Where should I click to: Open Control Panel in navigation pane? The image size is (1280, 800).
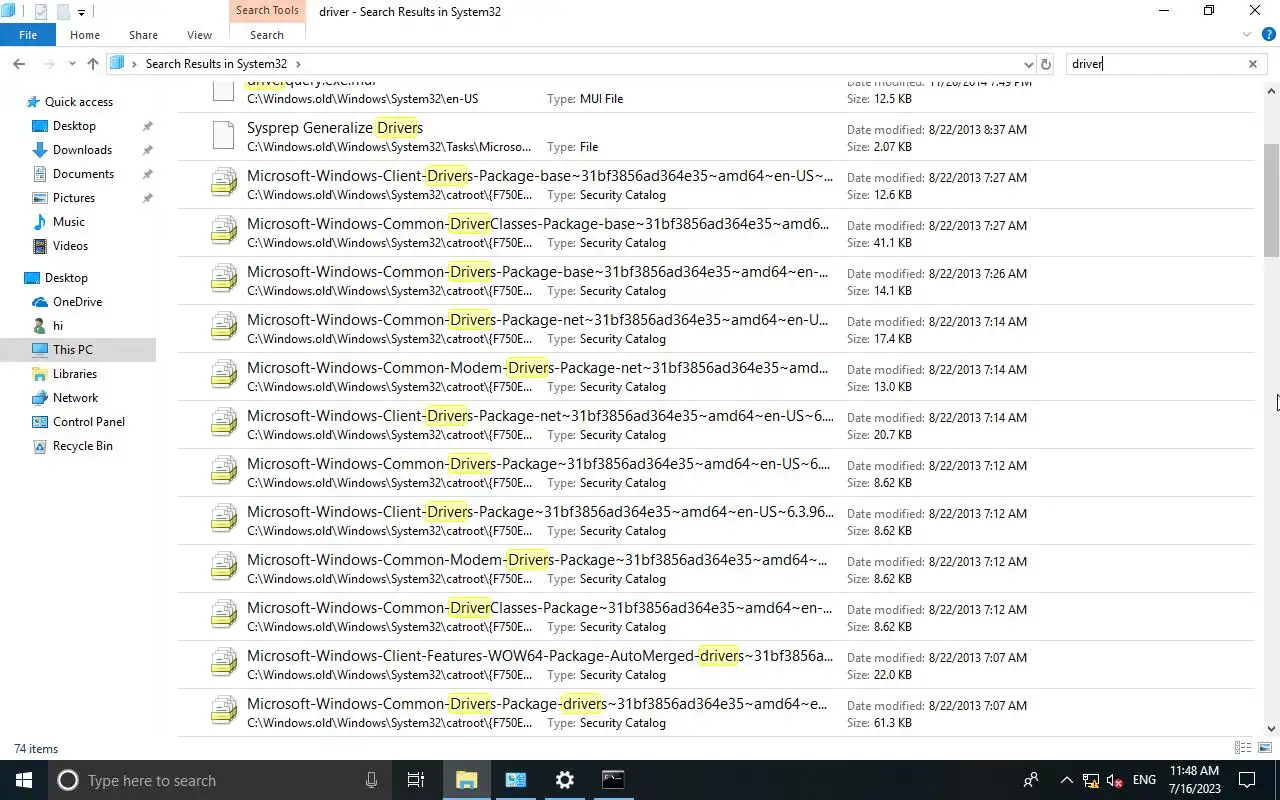click(88, 422)
